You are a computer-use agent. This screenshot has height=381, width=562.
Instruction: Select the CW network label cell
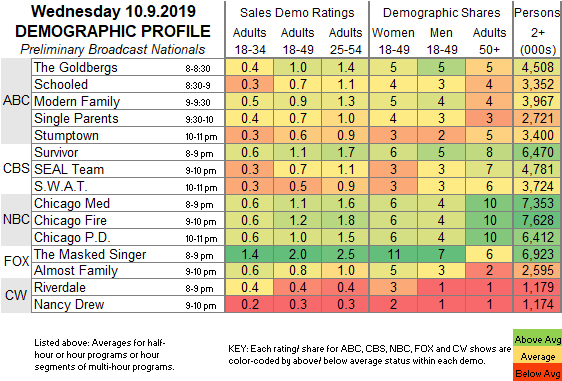16,295
